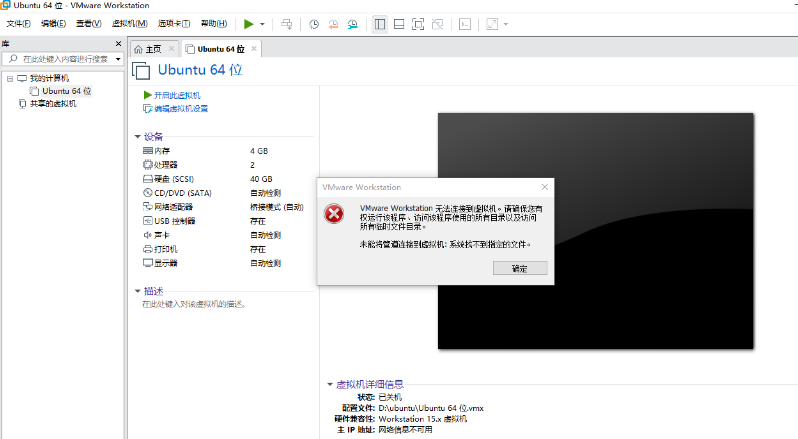Open the stretch display dropdown arrow
Screen dimensions: 798x439
click(505, 24)
